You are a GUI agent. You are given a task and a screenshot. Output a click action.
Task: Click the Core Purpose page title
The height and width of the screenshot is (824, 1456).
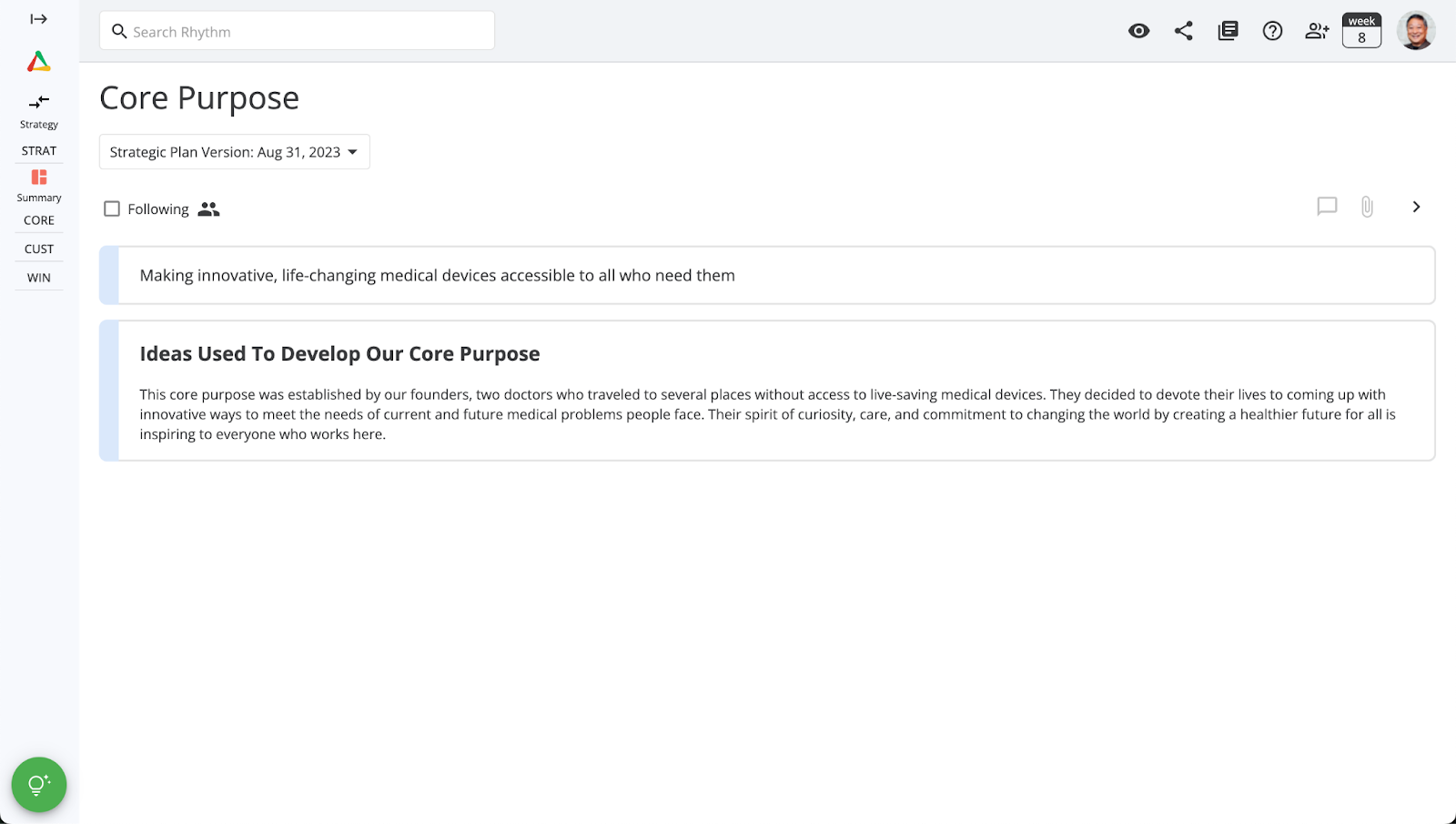pos(199,98)
